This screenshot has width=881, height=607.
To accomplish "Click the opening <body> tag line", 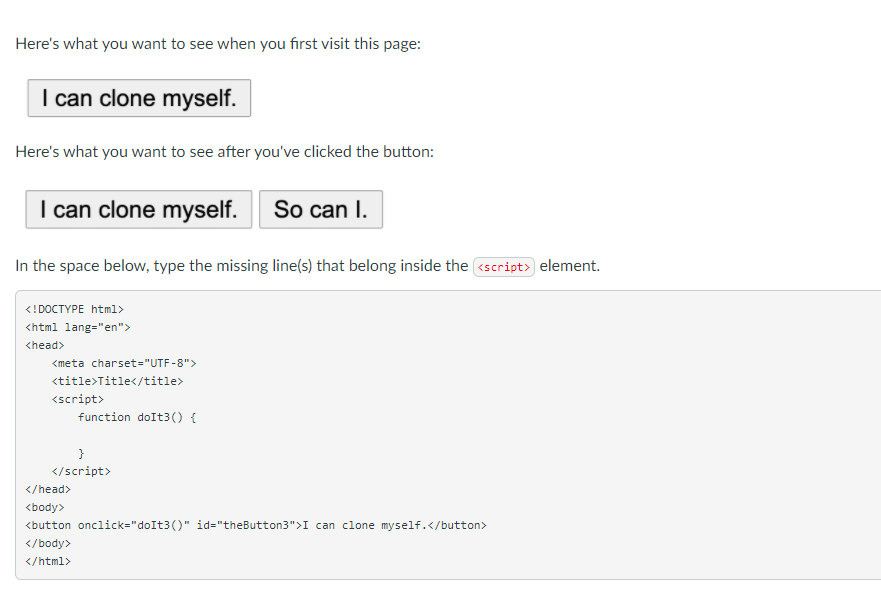I will pos(44,506).
